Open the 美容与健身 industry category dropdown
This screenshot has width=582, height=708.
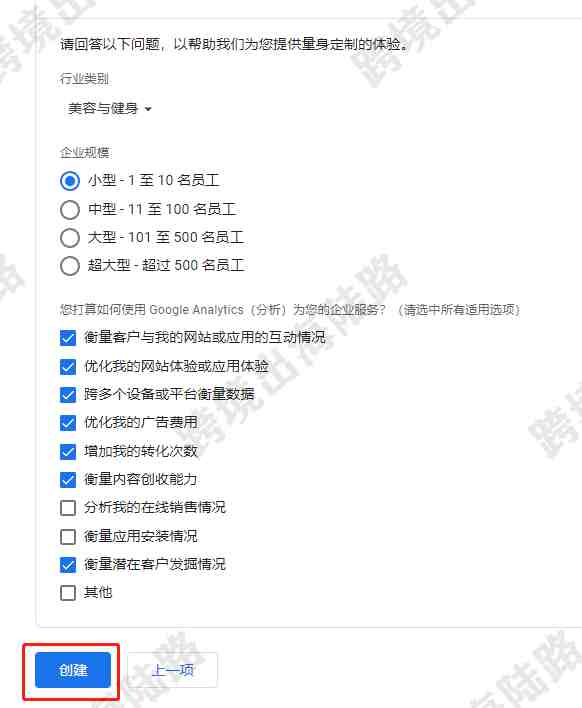(x=109, y=109)
